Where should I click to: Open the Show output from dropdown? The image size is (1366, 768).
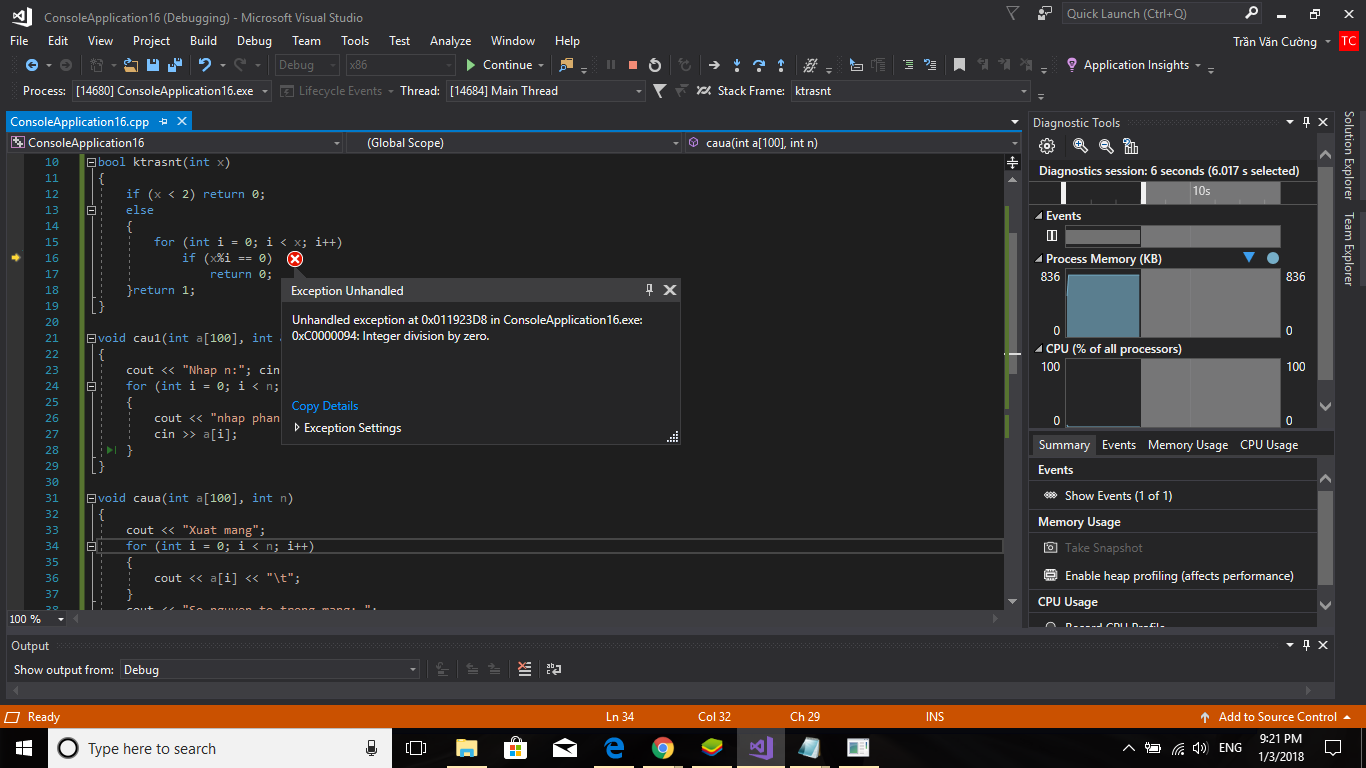pyautogui.click(x=413, y=670)
